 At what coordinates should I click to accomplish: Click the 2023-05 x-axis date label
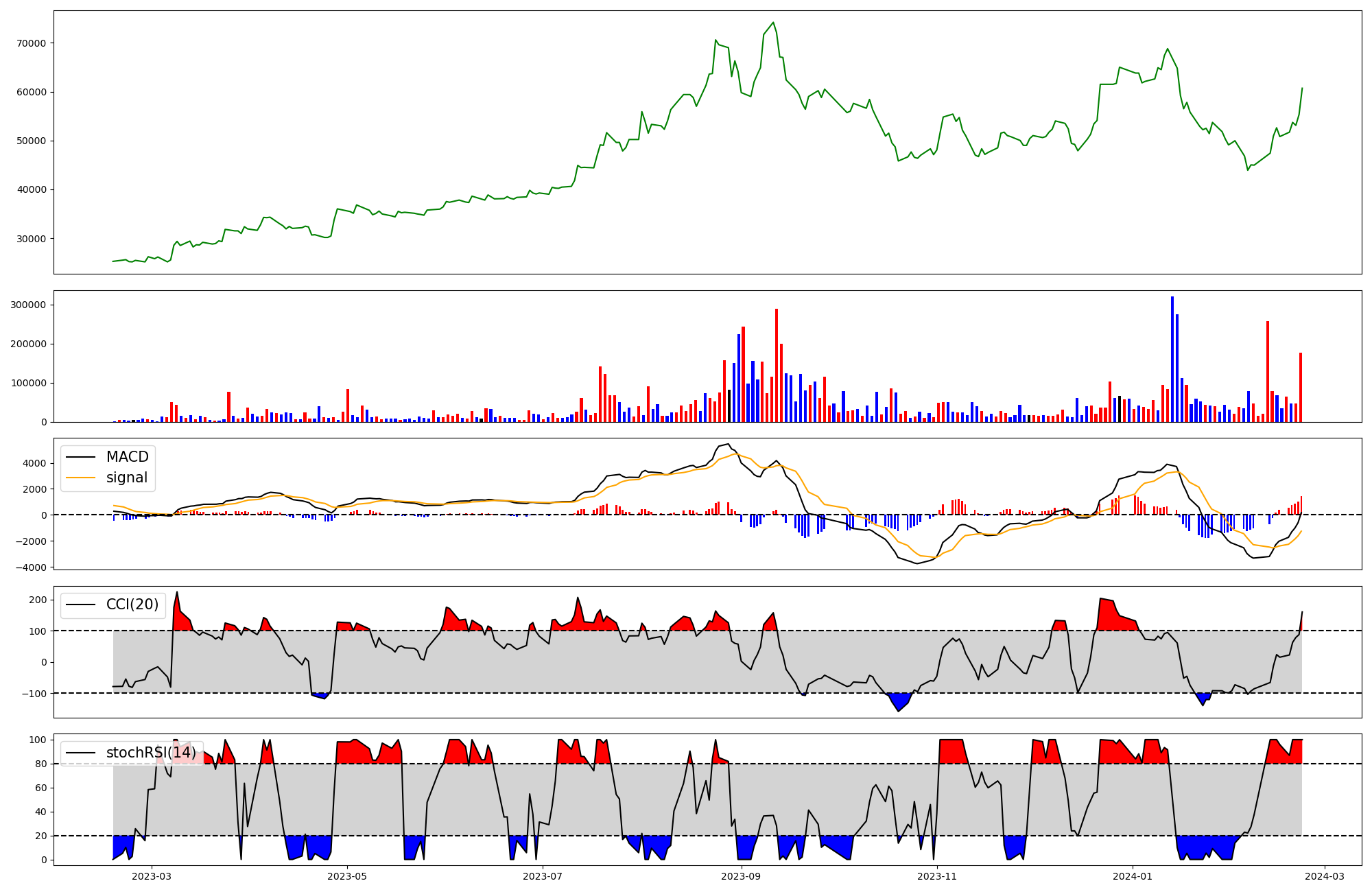347,876
